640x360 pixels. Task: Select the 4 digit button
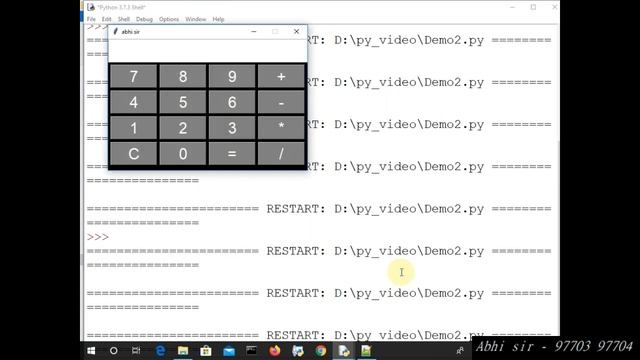click(x=133, y=102)
